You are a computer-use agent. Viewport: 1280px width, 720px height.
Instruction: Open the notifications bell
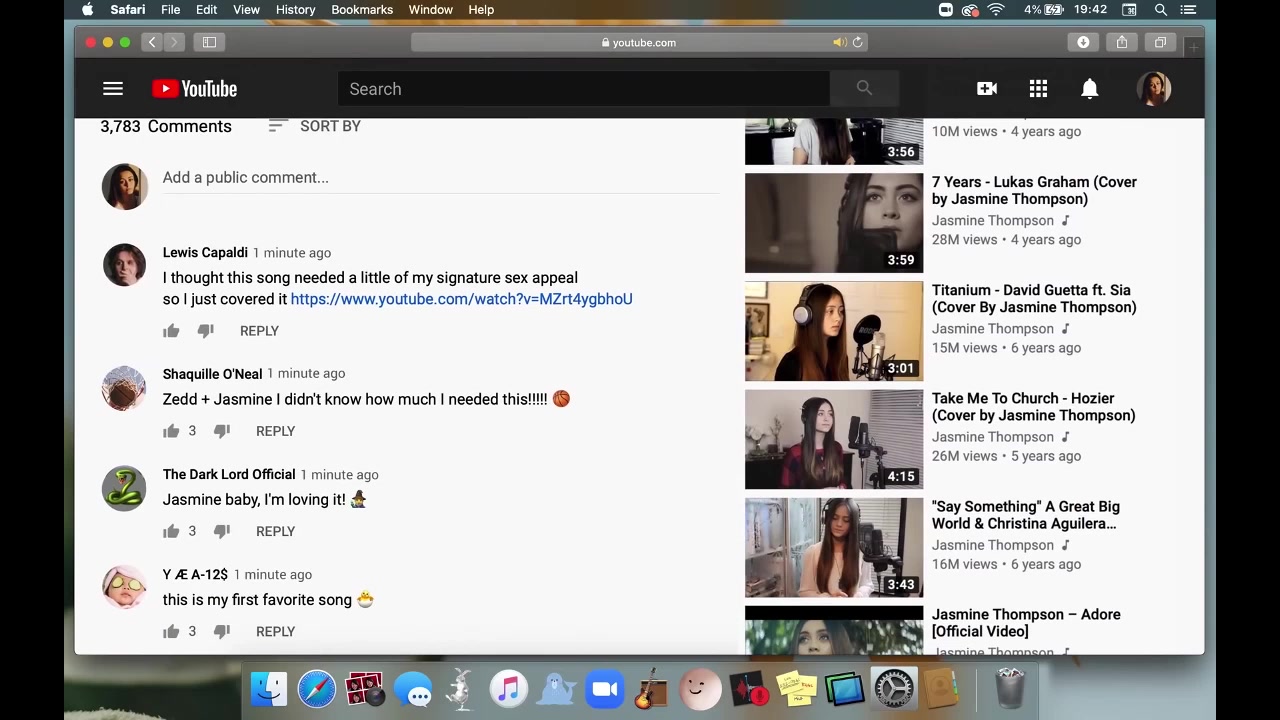point(1090,89)
